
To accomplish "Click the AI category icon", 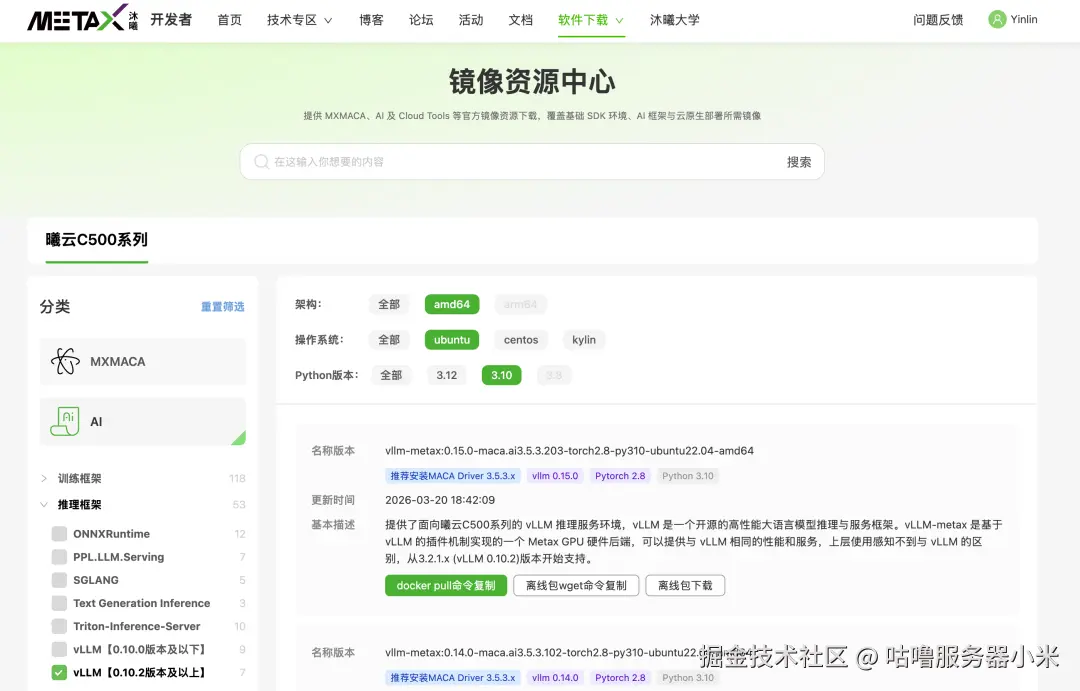I will [x=65, y=421].
